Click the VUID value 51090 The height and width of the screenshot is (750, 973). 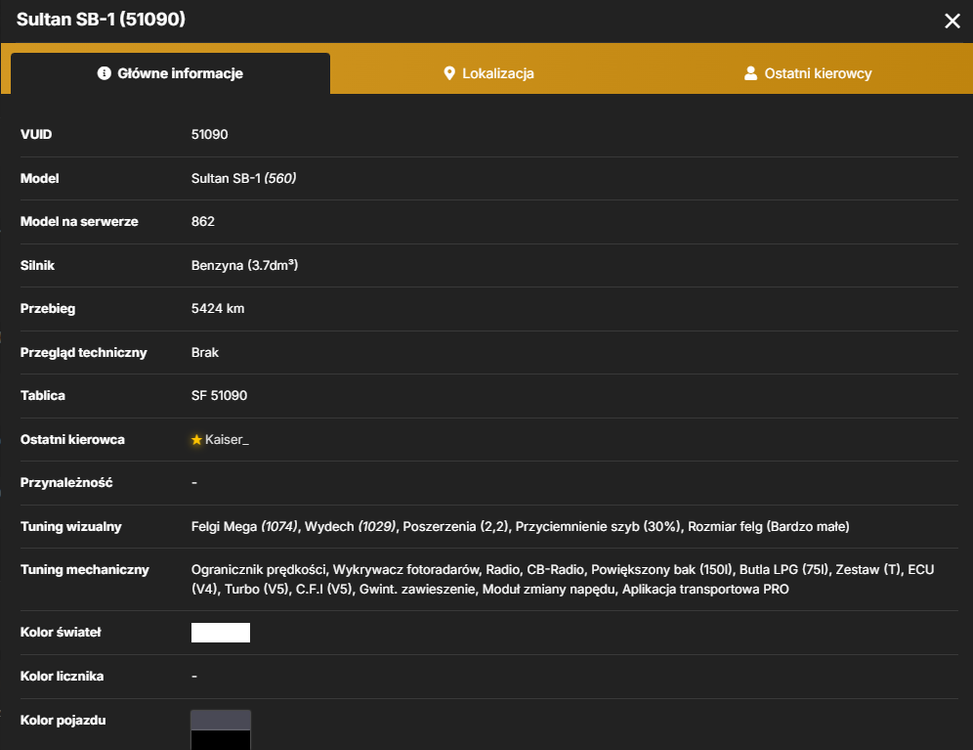coord(209,135)
